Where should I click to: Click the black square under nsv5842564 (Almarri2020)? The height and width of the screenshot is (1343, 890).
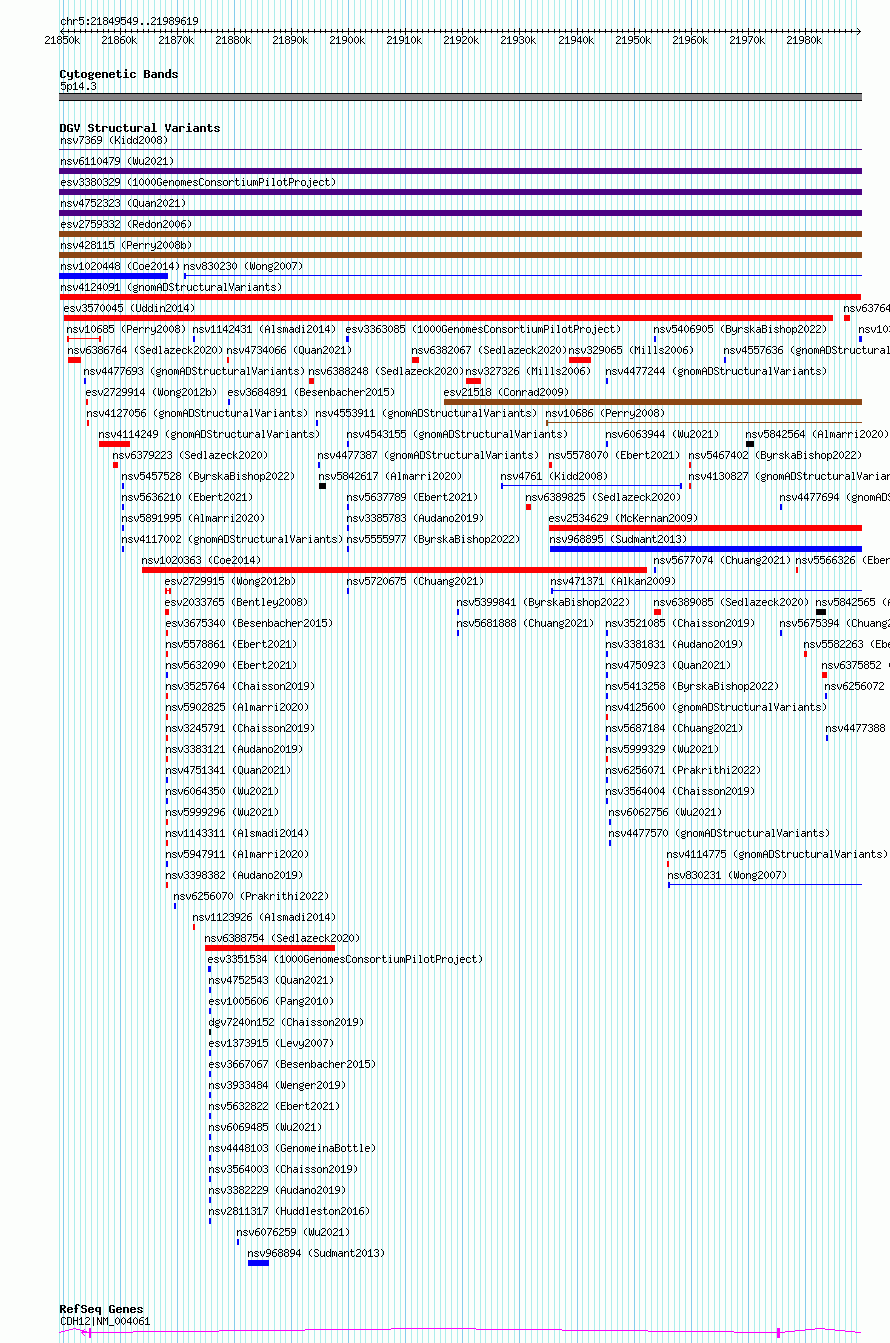(750, 444)
